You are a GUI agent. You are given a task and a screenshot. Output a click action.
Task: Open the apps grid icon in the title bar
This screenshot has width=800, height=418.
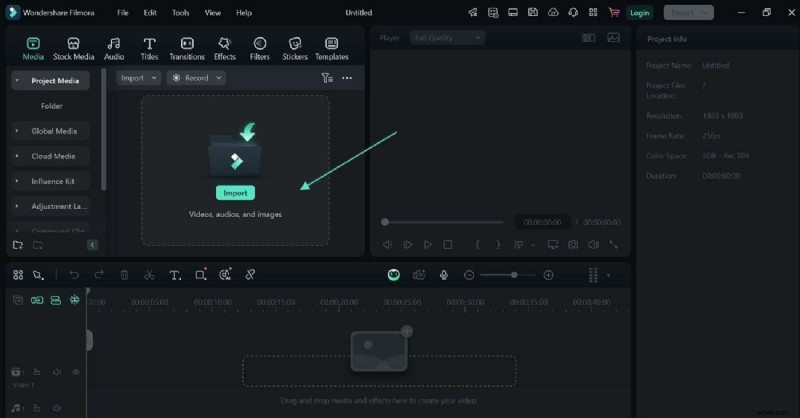pyautogui.click(x=593, y=13)
